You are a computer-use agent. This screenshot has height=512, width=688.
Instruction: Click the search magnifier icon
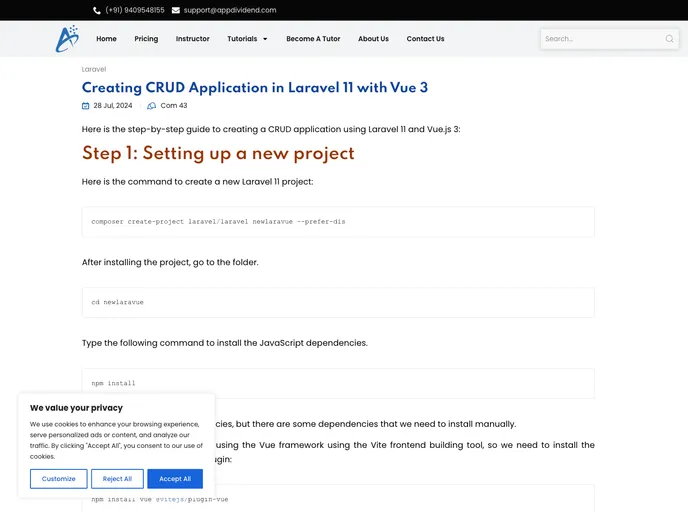[669, 39]
